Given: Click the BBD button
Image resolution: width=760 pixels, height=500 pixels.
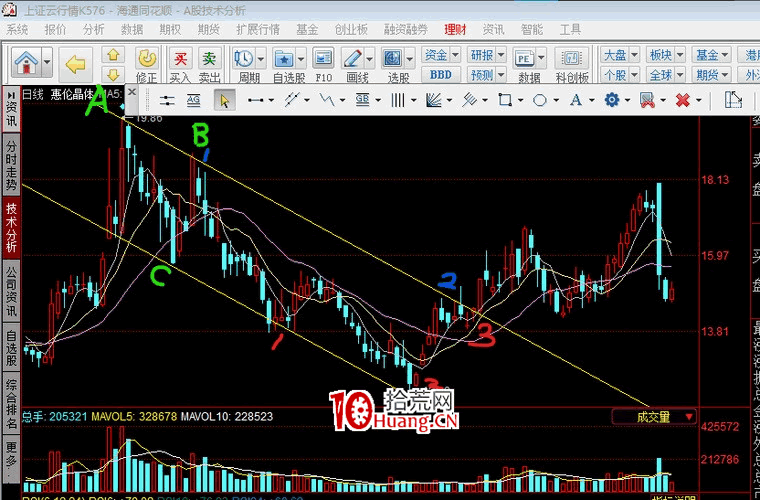Looking at the screenshot, I should (x=441, y=75).
